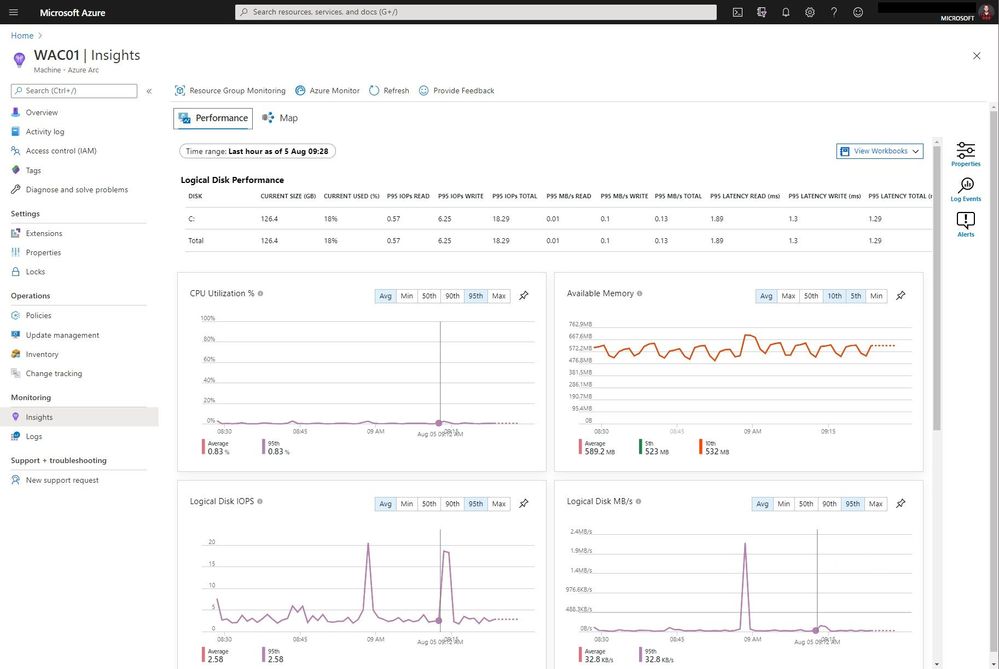
Task: Click P95 IOPs READ column header
Action: pyautogui.click(x=408, y=196)
